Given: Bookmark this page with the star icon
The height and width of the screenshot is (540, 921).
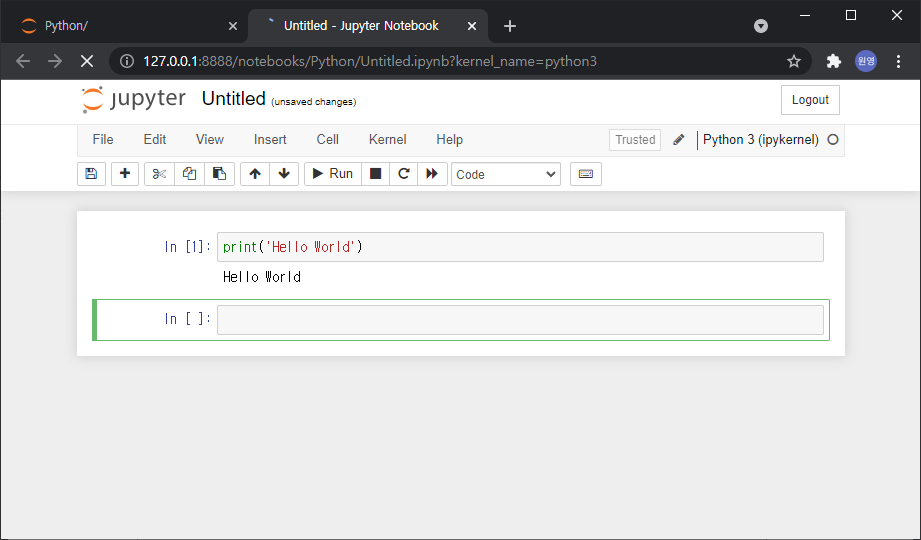Looking at the screenshot, I should tap(794, 61).
